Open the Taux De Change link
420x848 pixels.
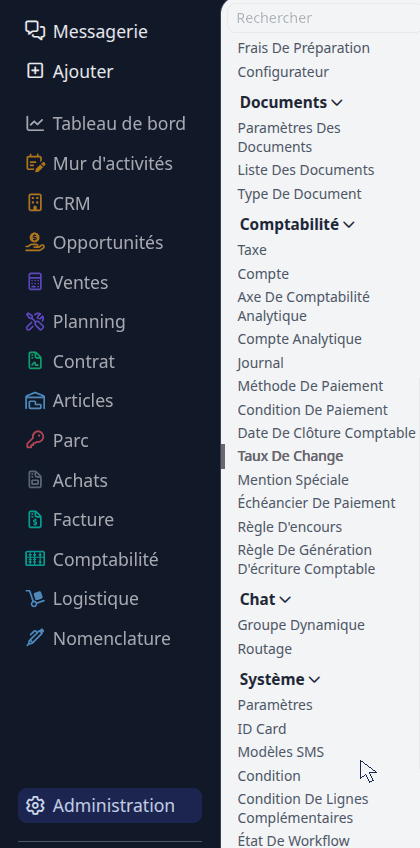coord(290,456)
